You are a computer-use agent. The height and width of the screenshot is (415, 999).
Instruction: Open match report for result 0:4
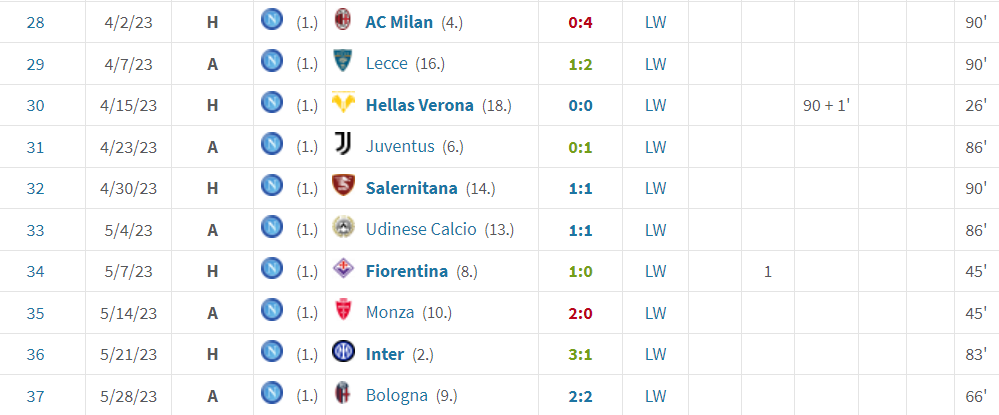(x=580, y=23)
